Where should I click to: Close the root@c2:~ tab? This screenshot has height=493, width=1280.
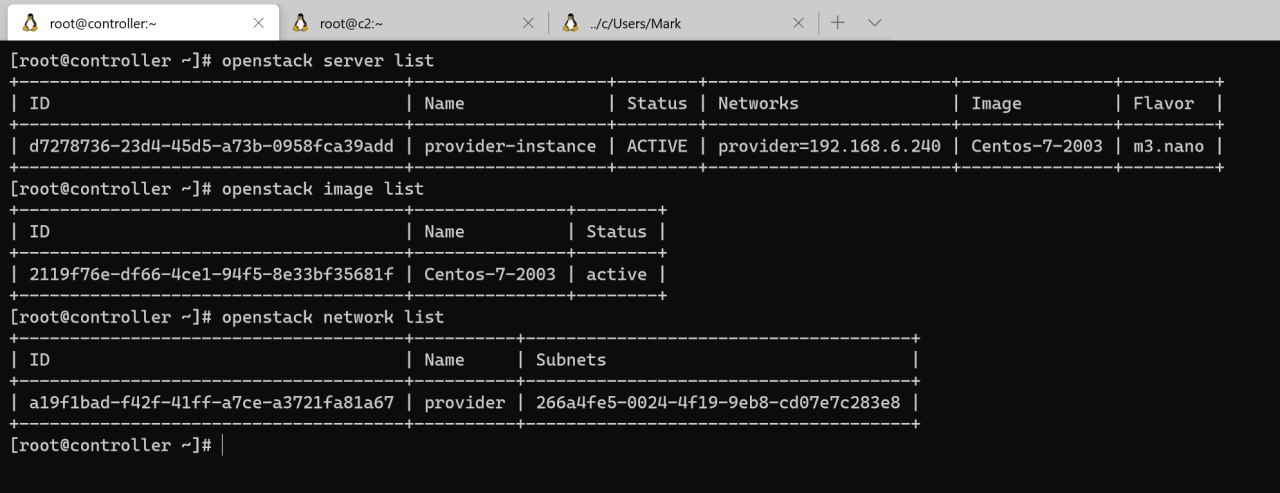click(x=529, y=23)
